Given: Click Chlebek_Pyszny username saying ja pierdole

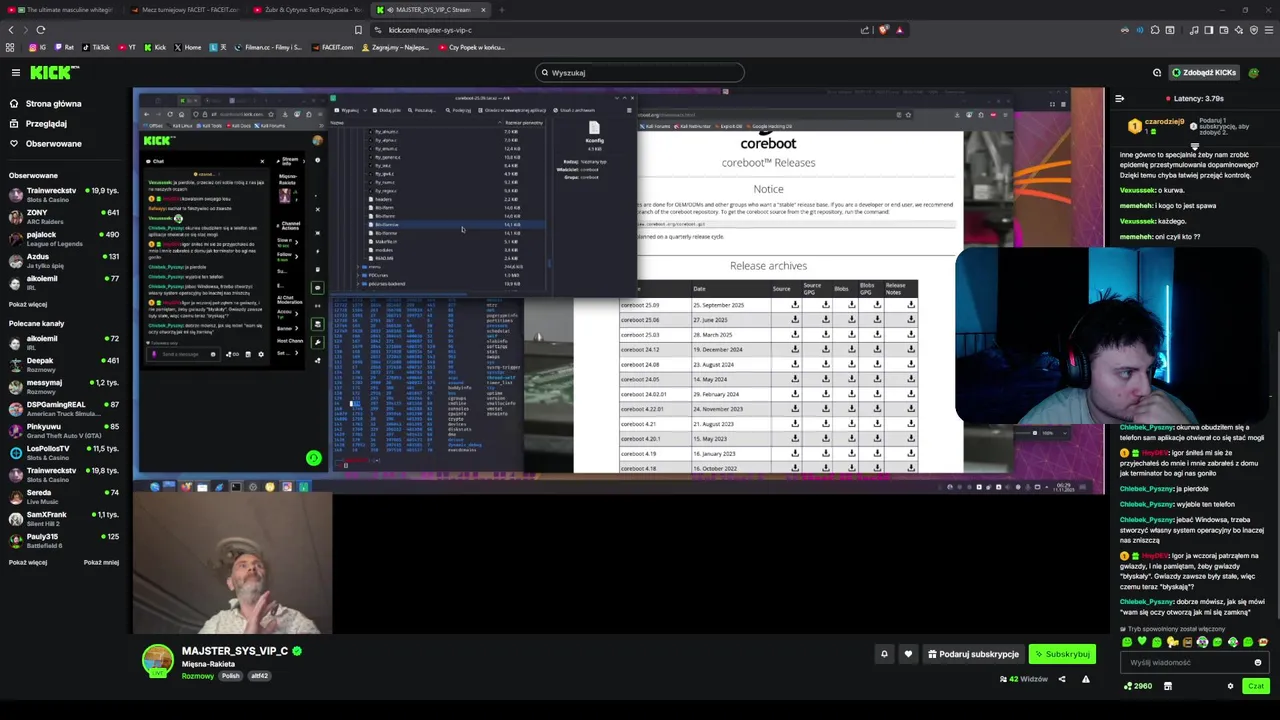Looking at the screenshot, I should pos(1147,489).
